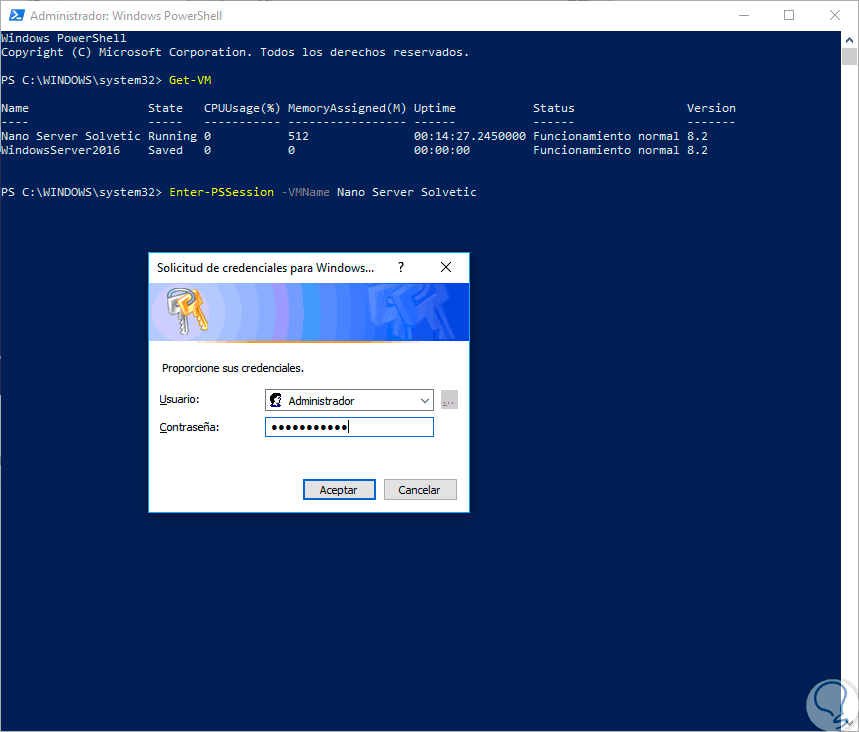Click into the Contraseña password field
Viewport: 859px width, 732px height.
(x=350, y=427)
